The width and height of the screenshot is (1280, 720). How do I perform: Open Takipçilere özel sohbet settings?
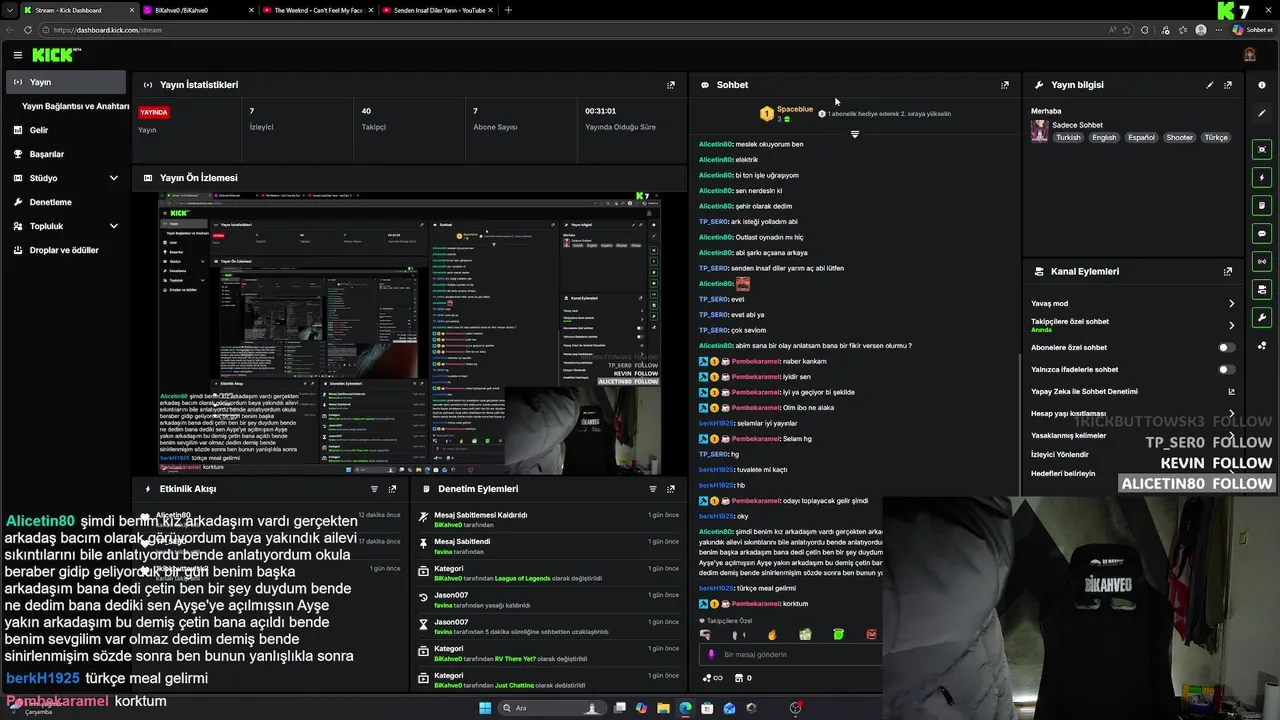tap(1133, 325)
